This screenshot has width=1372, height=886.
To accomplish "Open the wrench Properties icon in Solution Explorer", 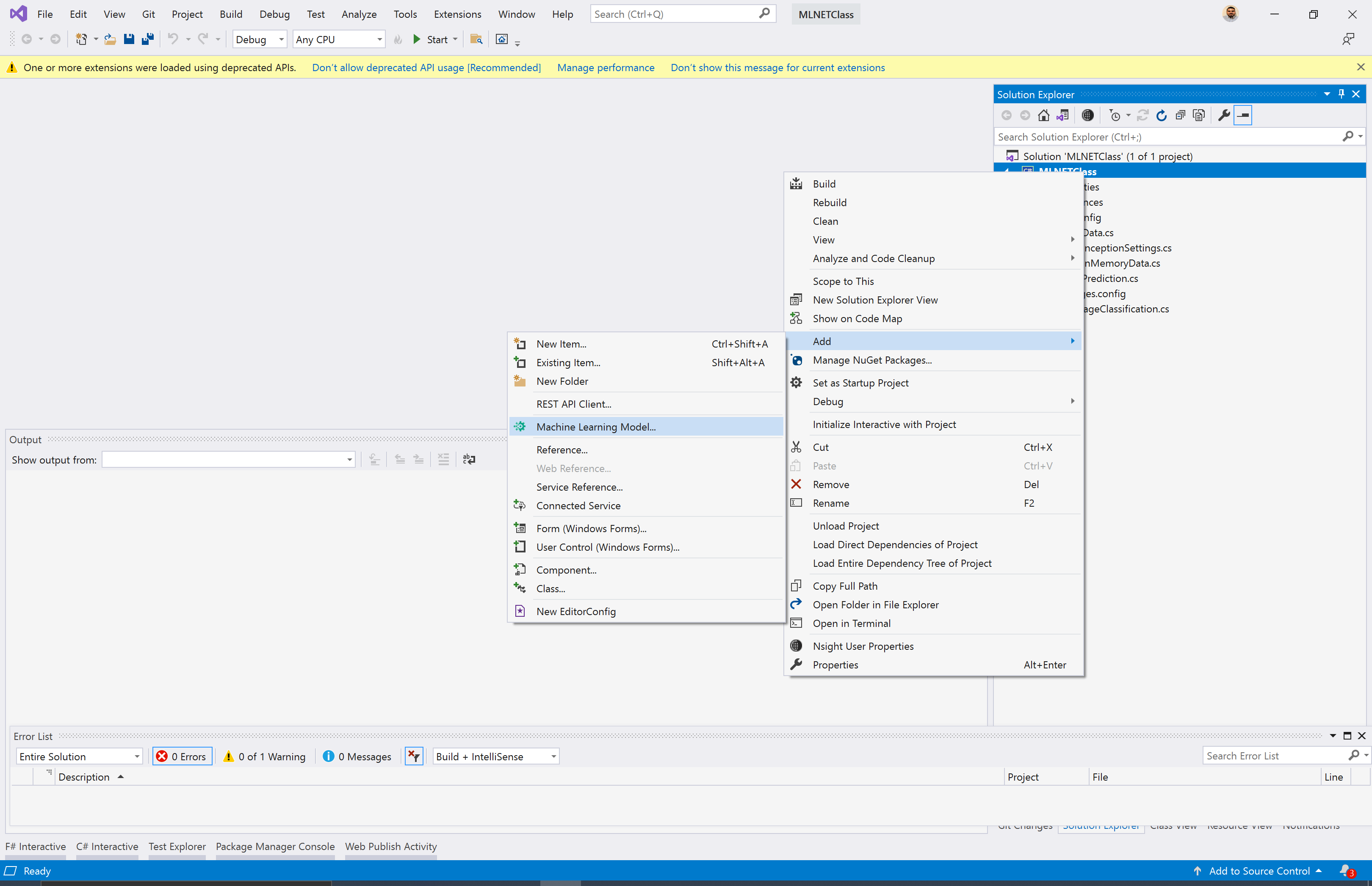I will click(x=1224, y=115).
